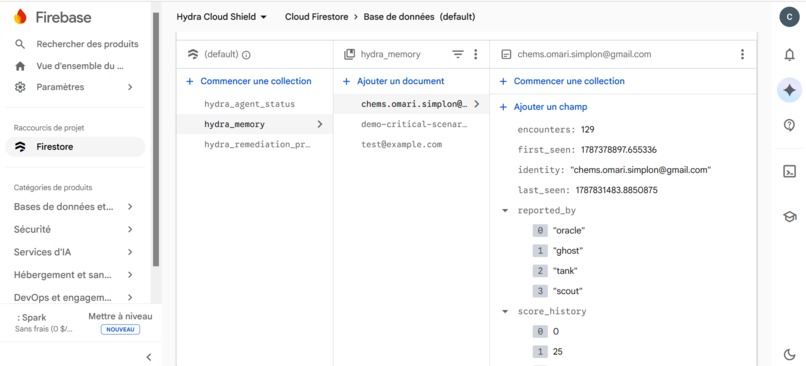
Task: Click Ajouter un document link
Action: tap(400, 81)
